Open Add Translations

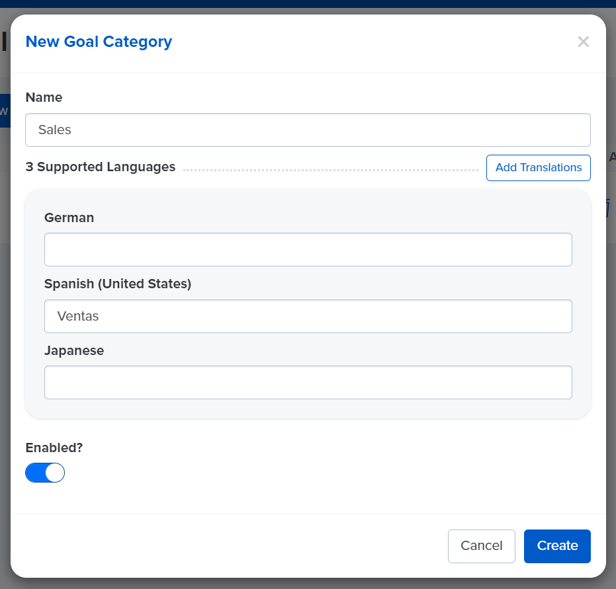[x=538, y=168]
